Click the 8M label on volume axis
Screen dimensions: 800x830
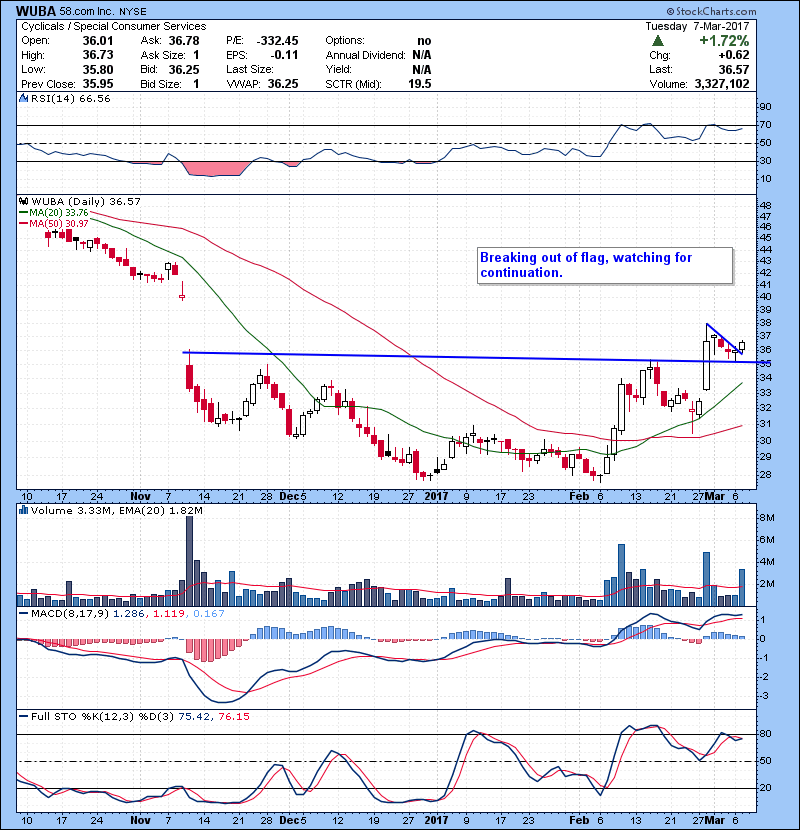tap(767, 518)
